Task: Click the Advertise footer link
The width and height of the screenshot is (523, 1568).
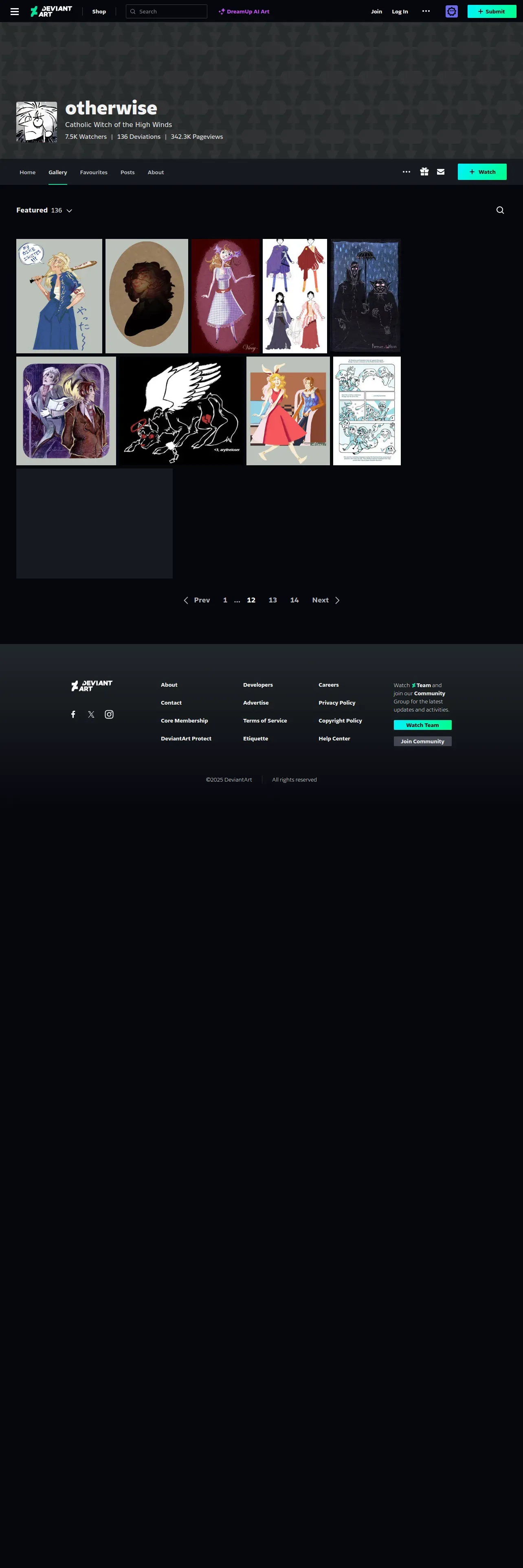Action: click(x=256, y=703)
